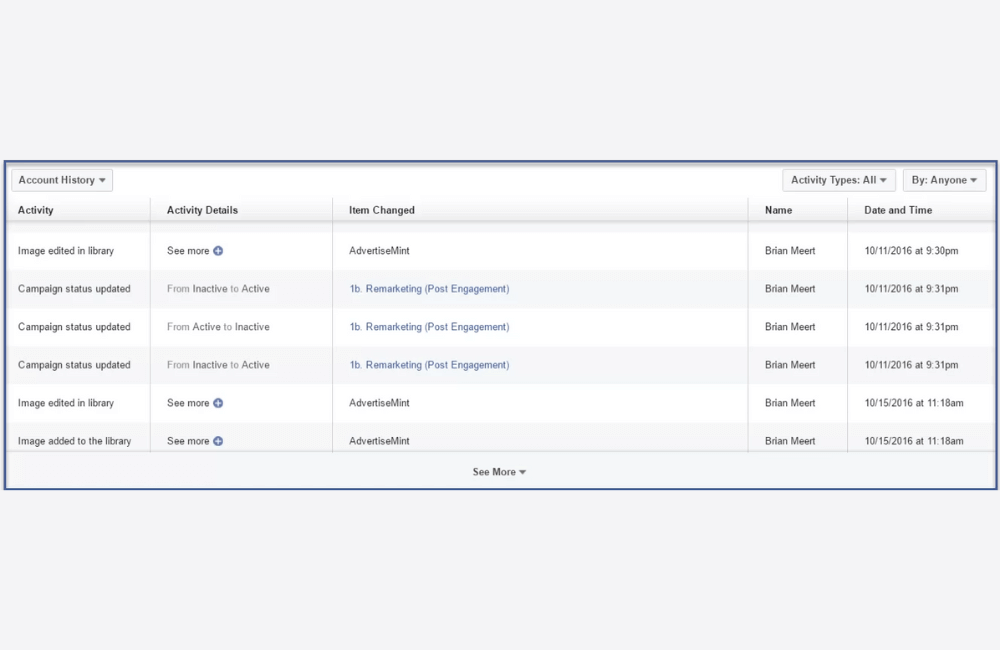Open the Activity Types: All filter
Image resolution: width=1000 pixels, height=650 pixels.
[838, 180]
